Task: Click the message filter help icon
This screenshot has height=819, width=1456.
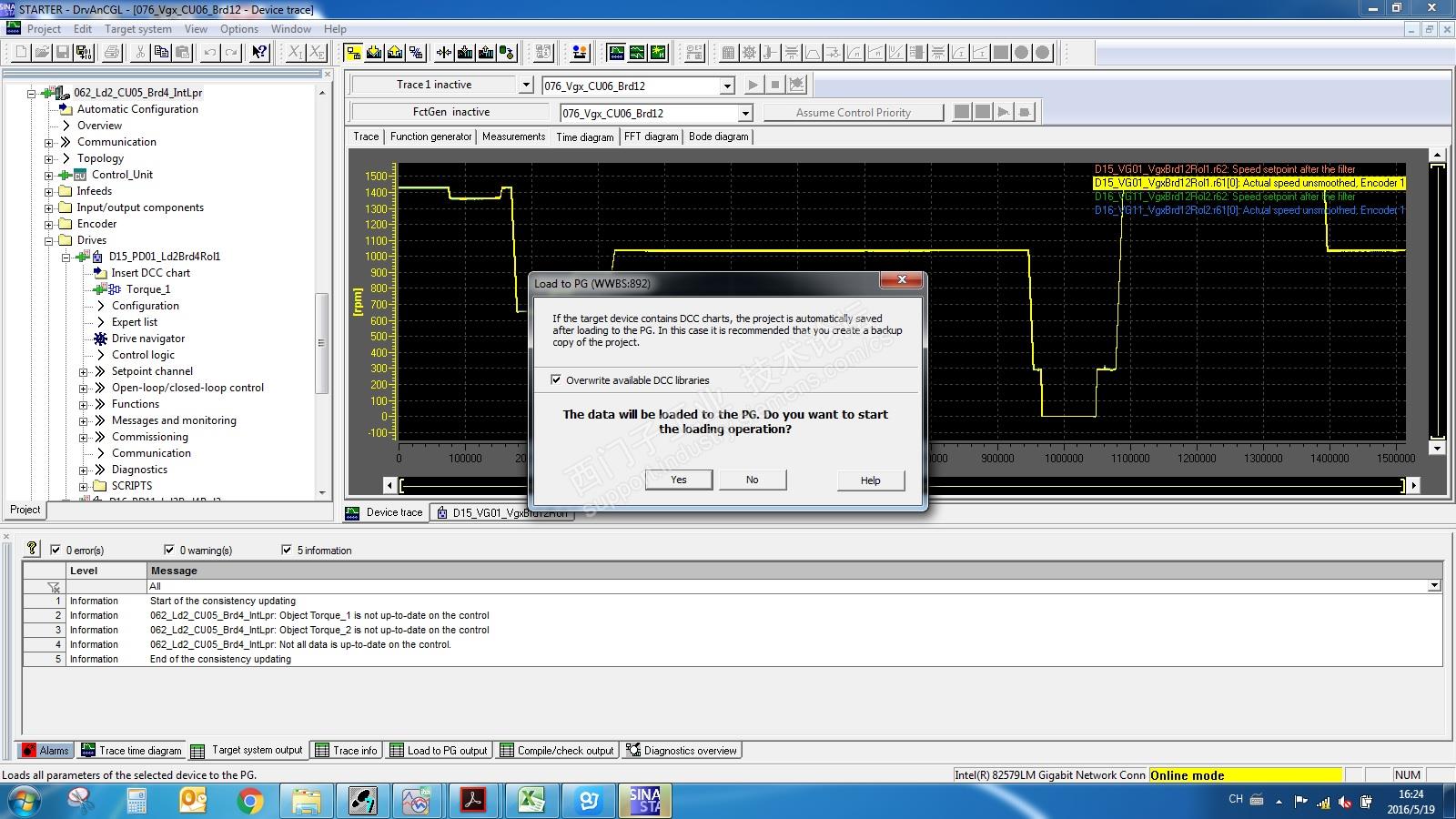Action: tap(32, 548)
